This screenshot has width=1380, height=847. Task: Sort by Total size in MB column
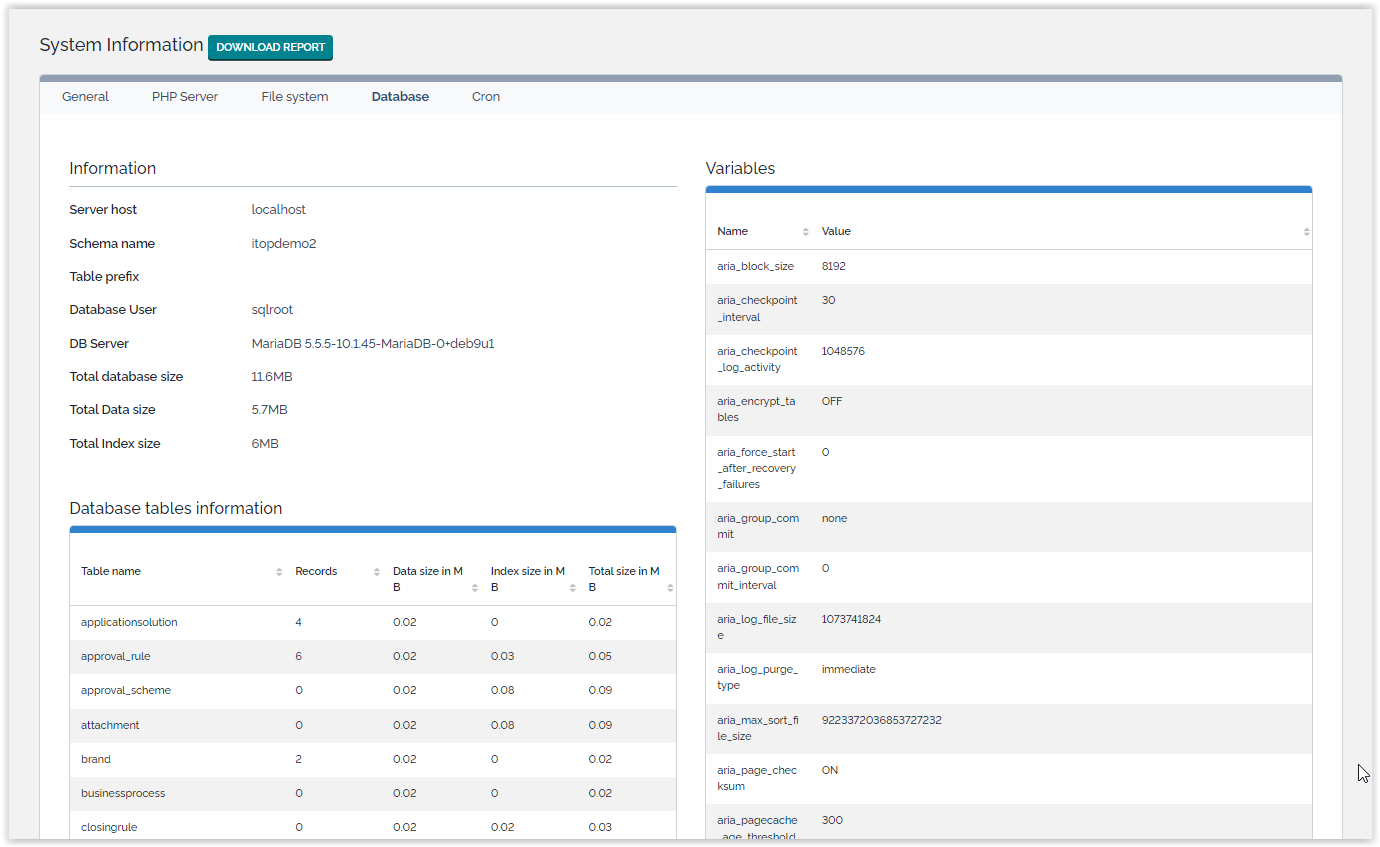tap(670, 588)
